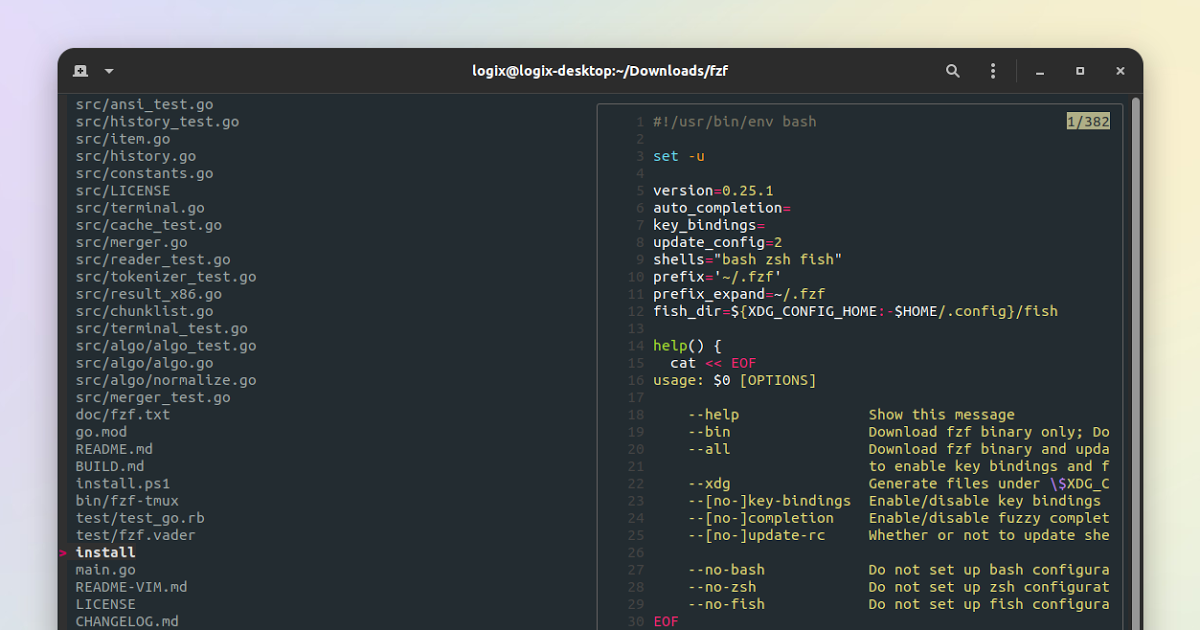Click the auto_completion= line

pos(722,208)
